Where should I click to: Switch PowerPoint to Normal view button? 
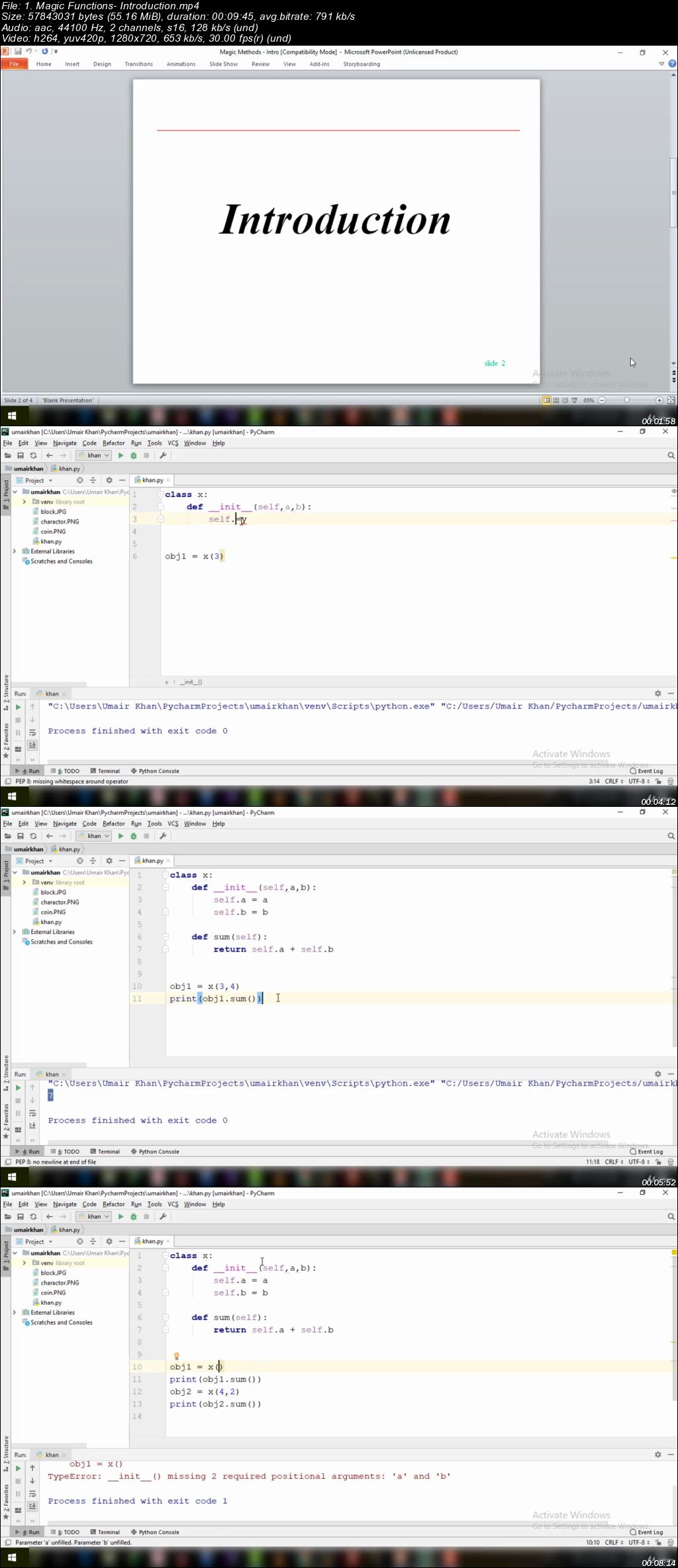547,400
